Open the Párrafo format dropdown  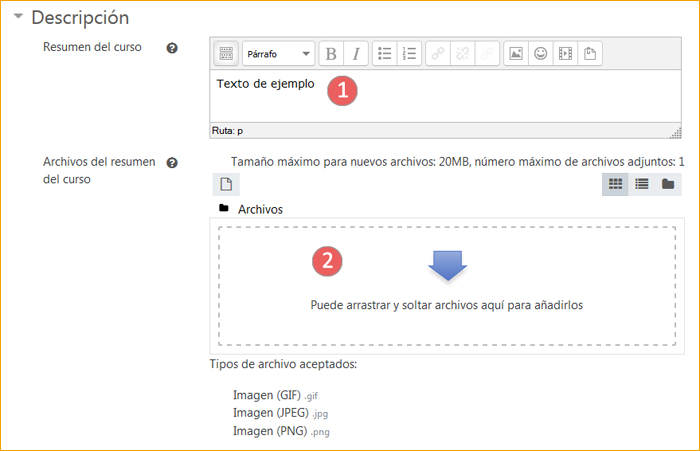tap(278, 53)
